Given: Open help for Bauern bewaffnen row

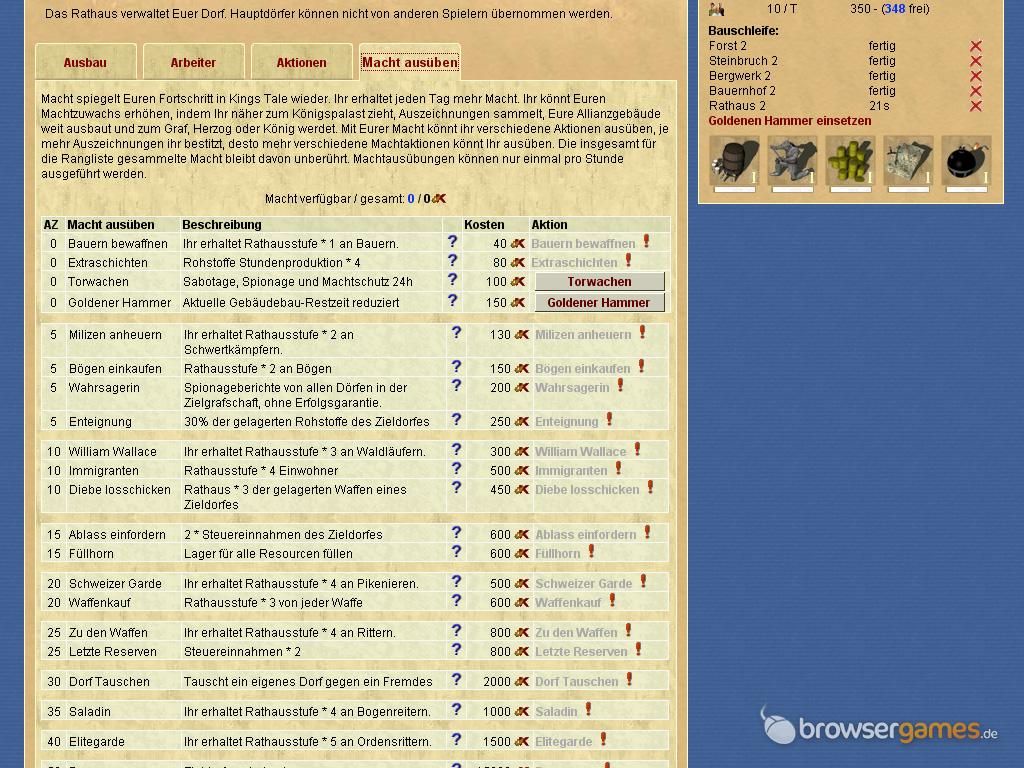Looking at the screenshot, I should (x=452, y=242).
